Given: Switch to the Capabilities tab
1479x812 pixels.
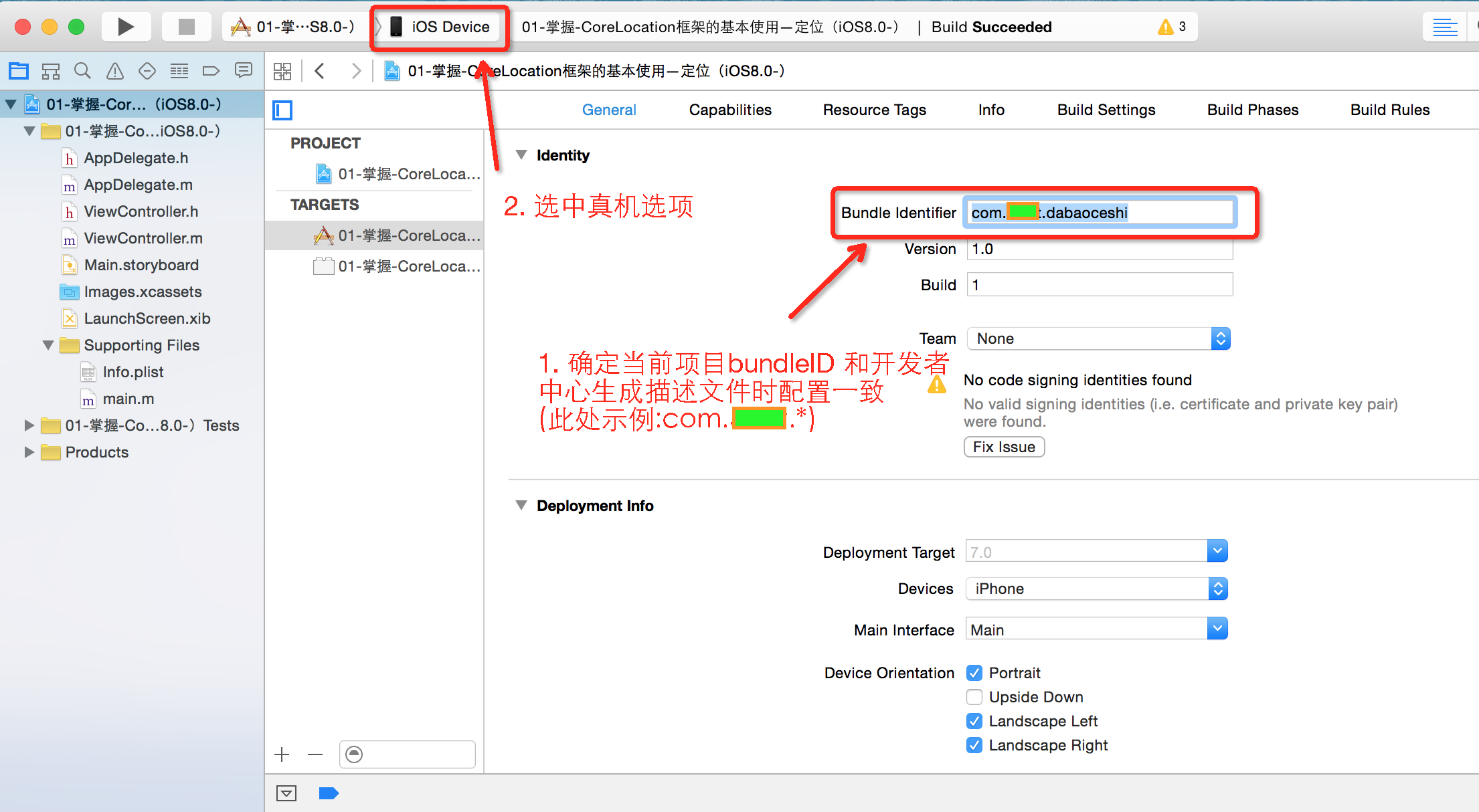Looking at the screenshot, I should (x=730, y=110).
